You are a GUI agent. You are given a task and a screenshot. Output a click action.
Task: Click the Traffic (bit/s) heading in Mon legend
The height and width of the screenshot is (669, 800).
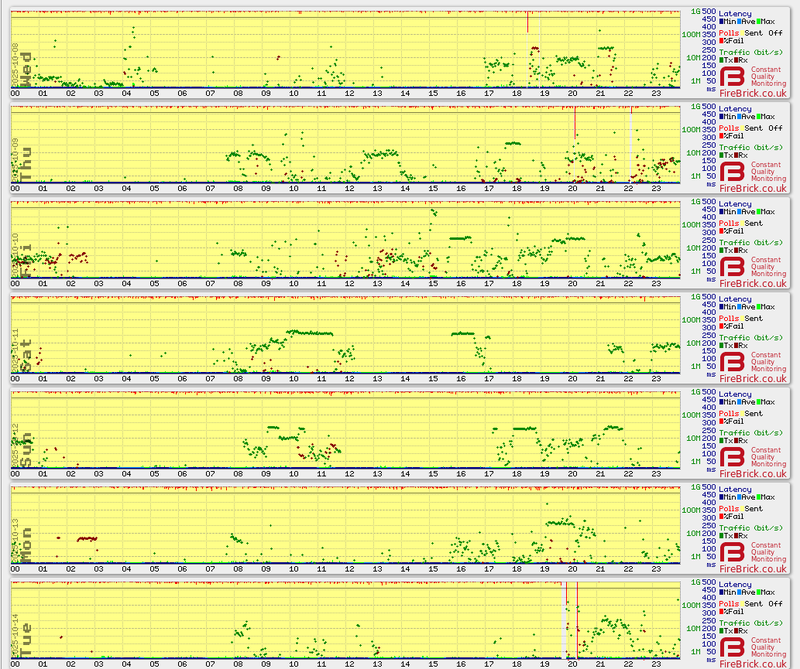click(752, 526)
